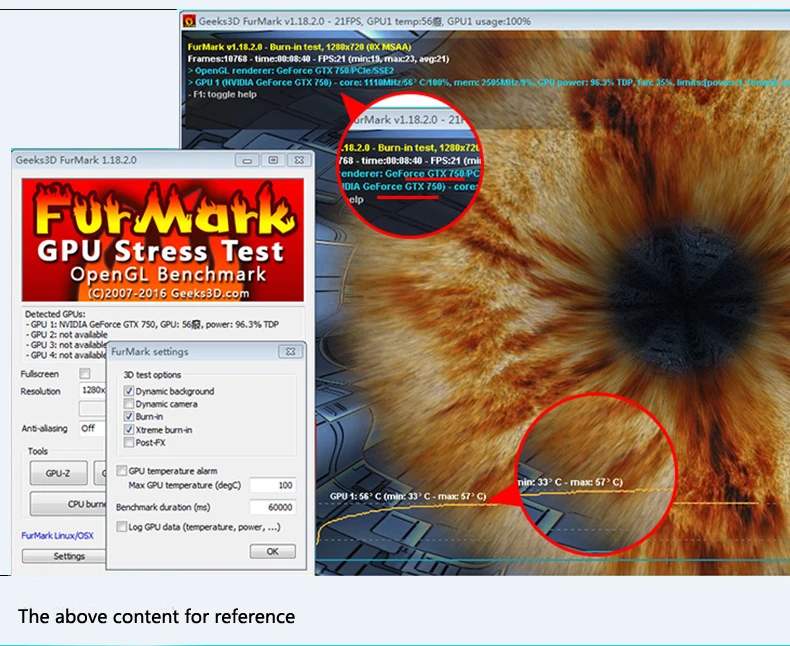This screenshot has height=646, width=790.
Task: Click the 'GPU 2: not available' line
Action: (x=67, y=335)
